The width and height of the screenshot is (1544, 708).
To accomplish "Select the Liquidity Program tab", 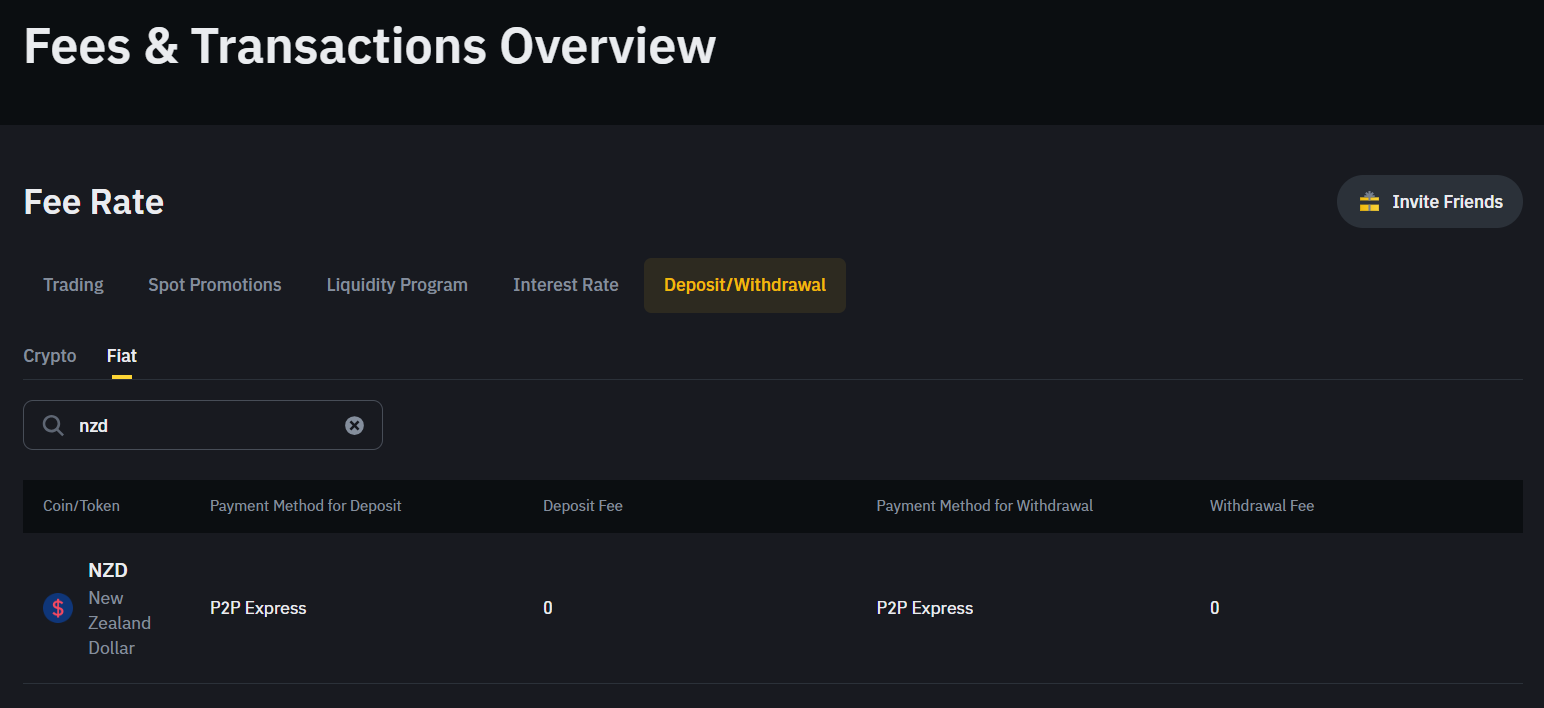I will point(397,285).
